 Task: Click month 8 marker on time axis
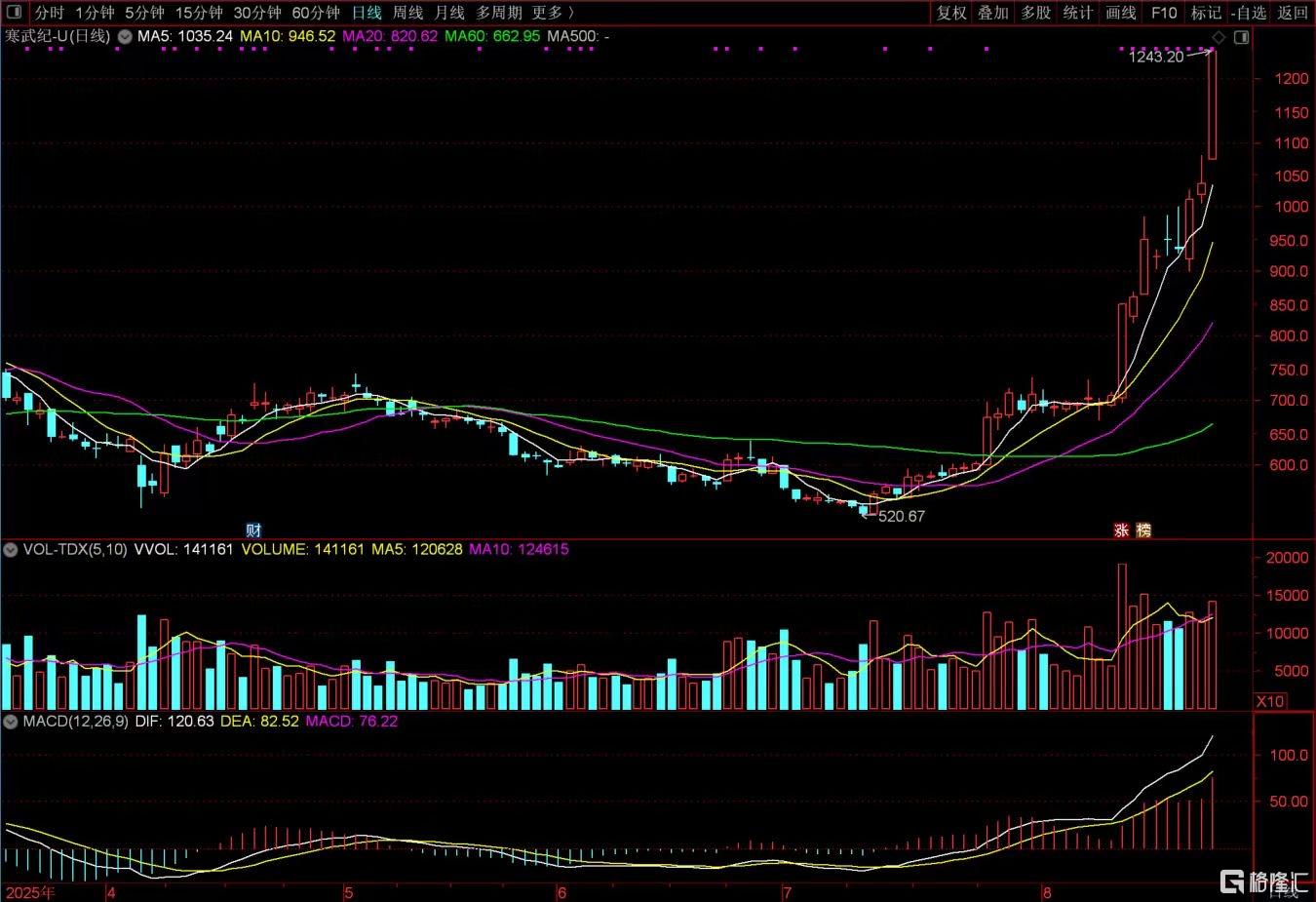1046,892
